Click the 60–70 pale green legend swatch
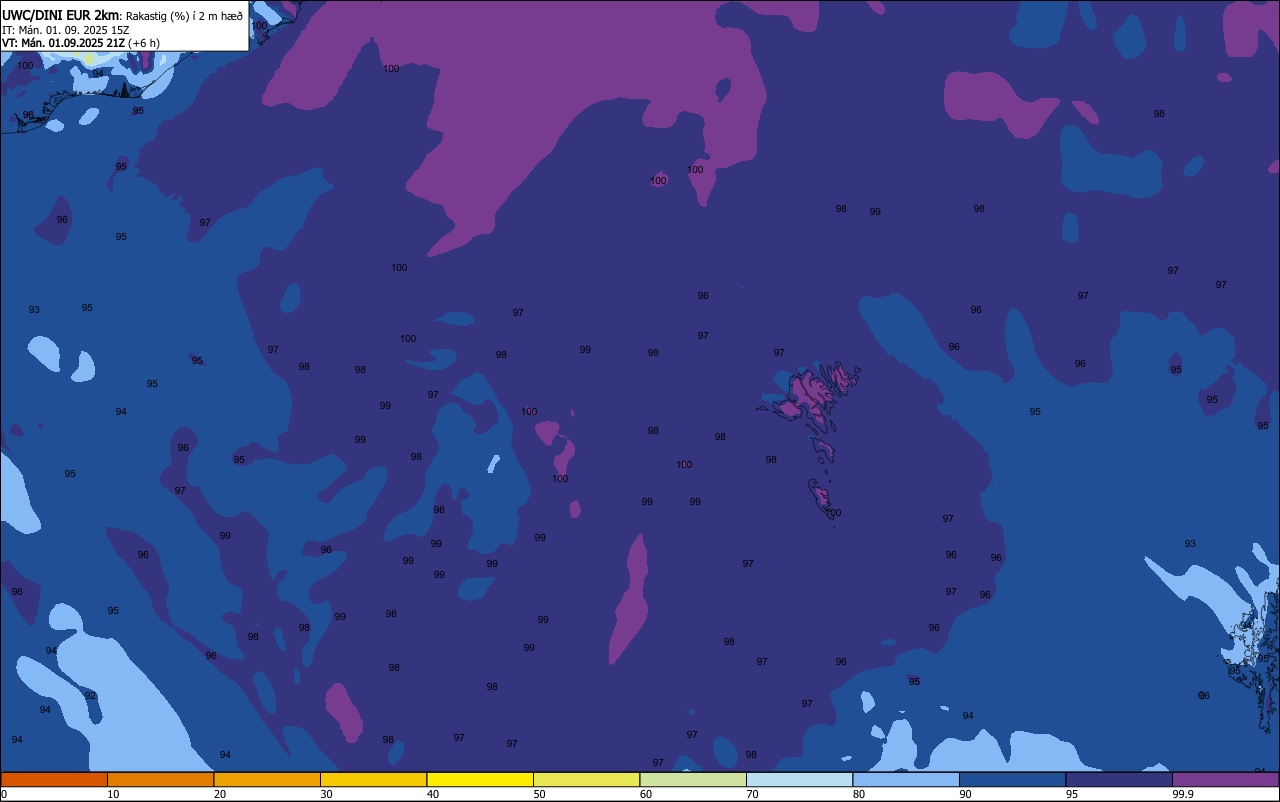This screenshot has width=1280, height=802. 693,779
